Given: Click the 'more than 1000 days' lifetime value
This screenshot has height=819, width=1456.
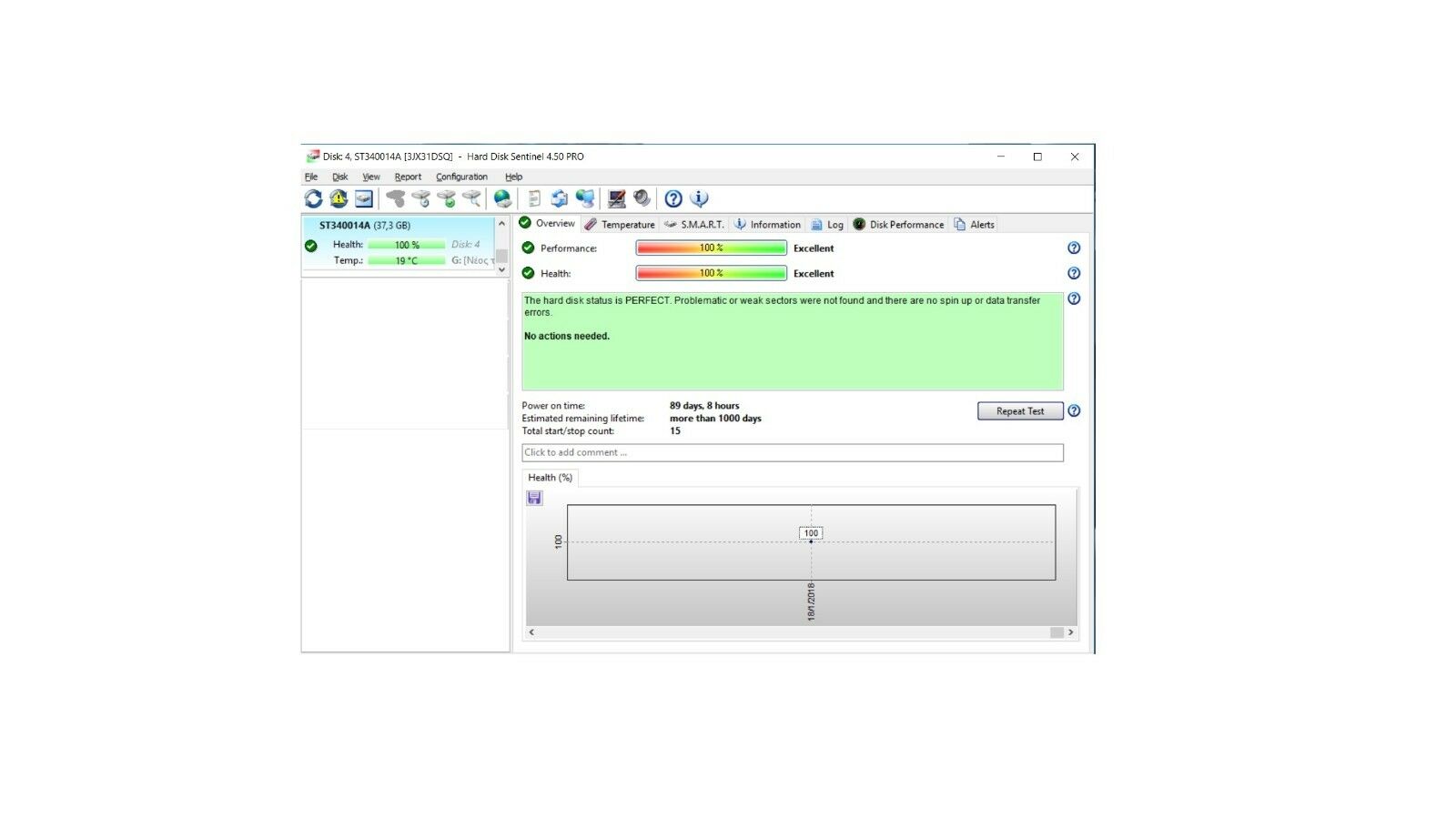Looking at the screenshot, I should pyautogui.click(x=715, y=419).
